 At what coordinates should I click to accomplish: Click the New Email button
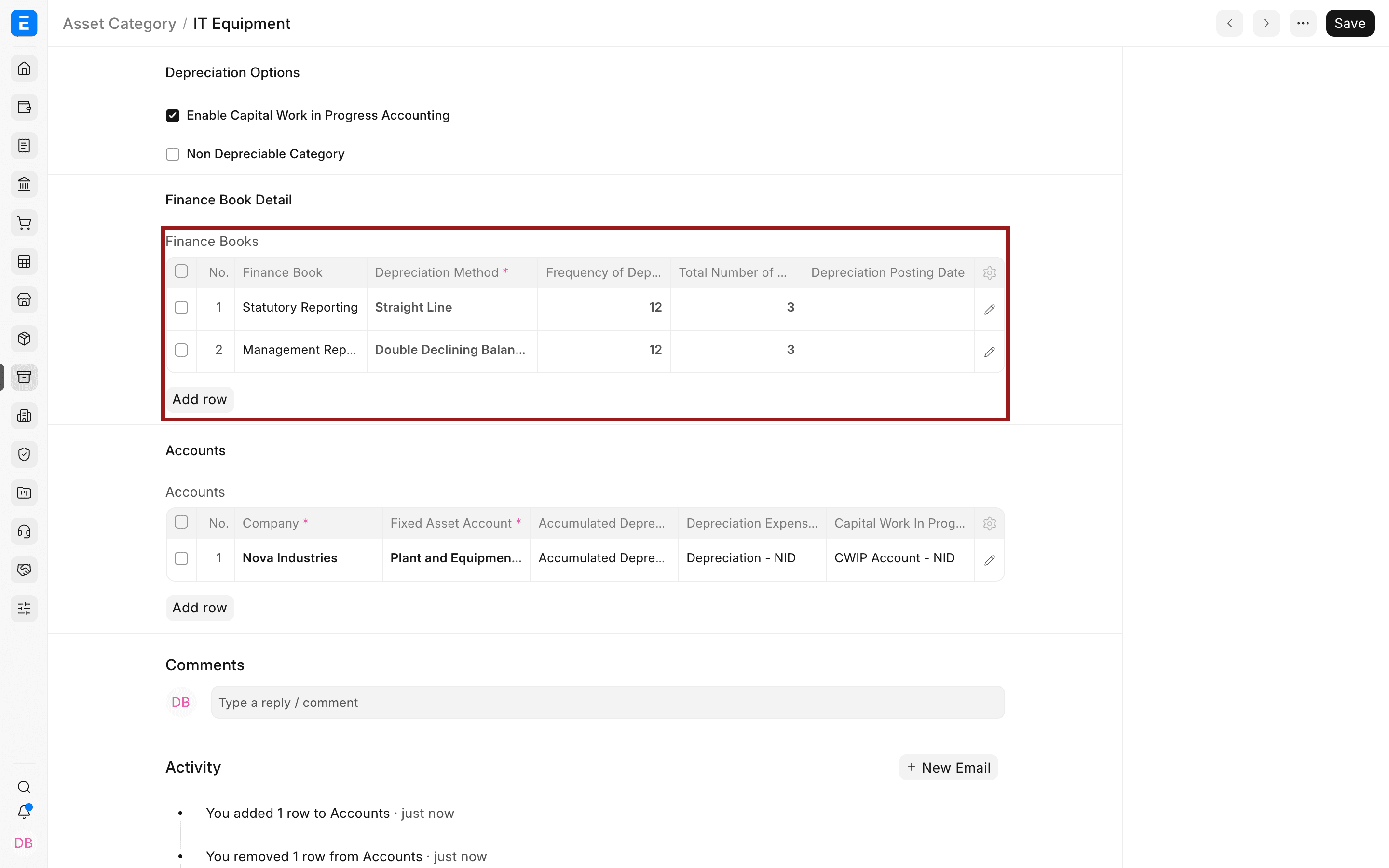point(948,768)
